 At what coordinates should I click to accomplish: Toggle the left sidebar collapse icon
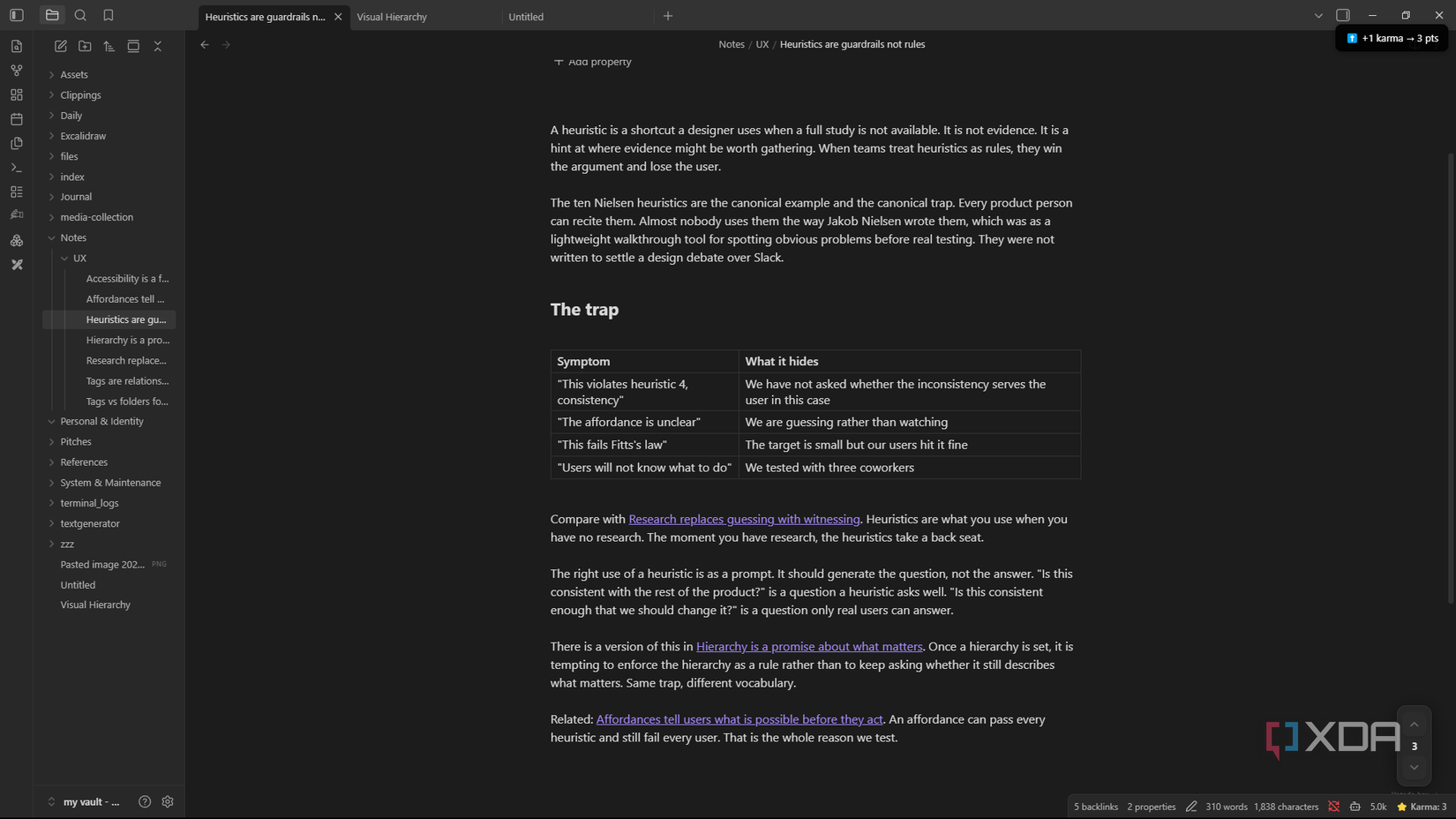pos(17,15)
